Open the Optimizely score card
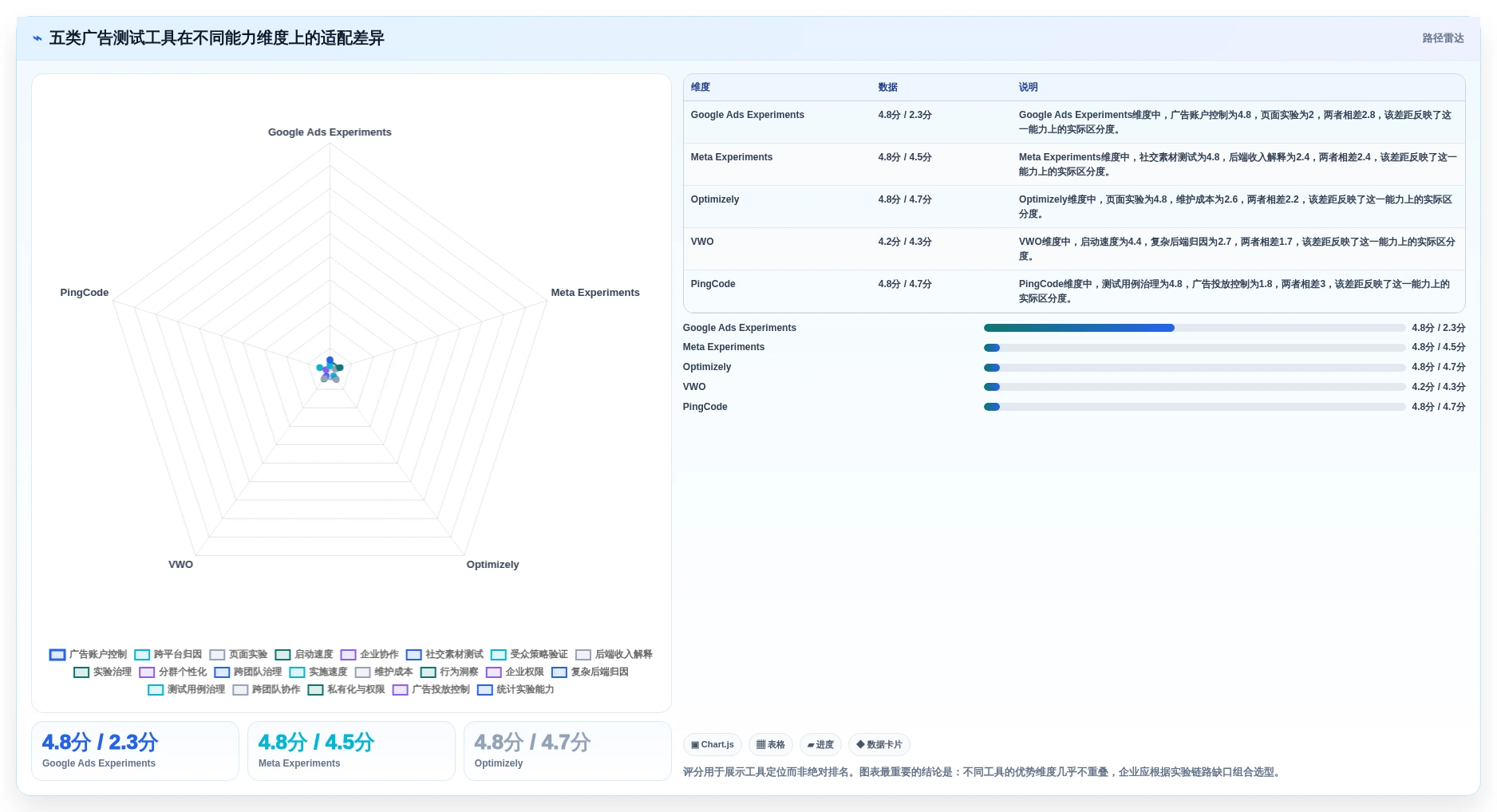1497x812 pixels. click(x=567, y=751)
